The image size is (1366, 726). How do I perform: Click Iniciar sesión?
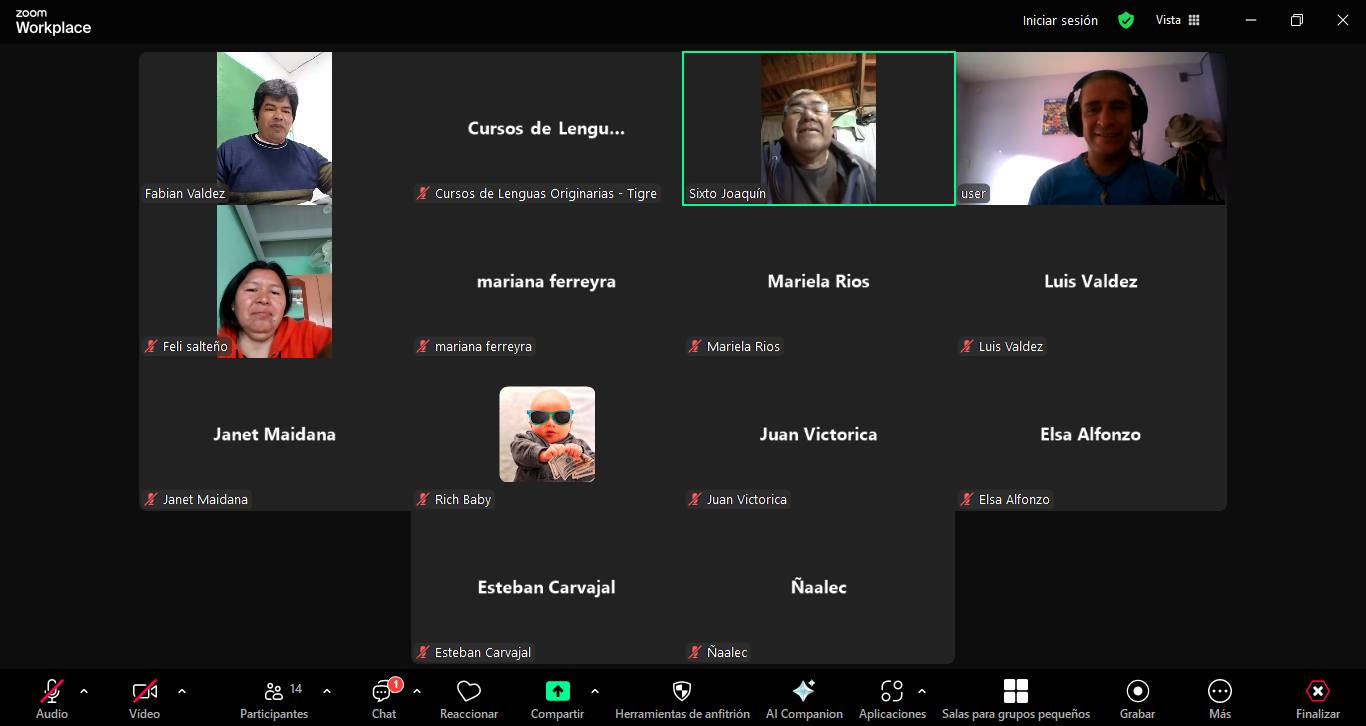1060,20
